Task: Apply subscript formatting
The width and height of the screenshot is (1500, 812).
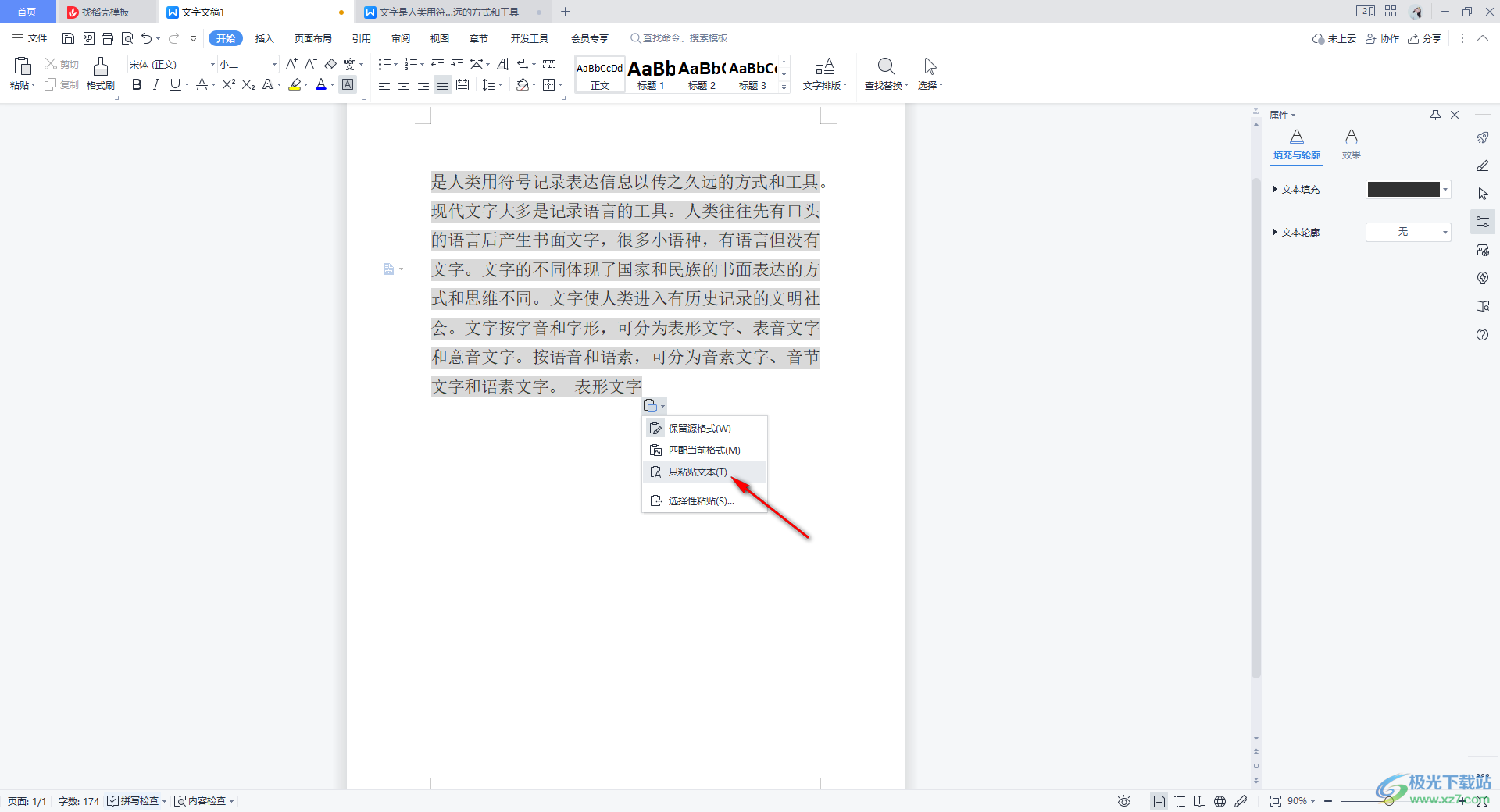Action: click(x=248, y=84)
